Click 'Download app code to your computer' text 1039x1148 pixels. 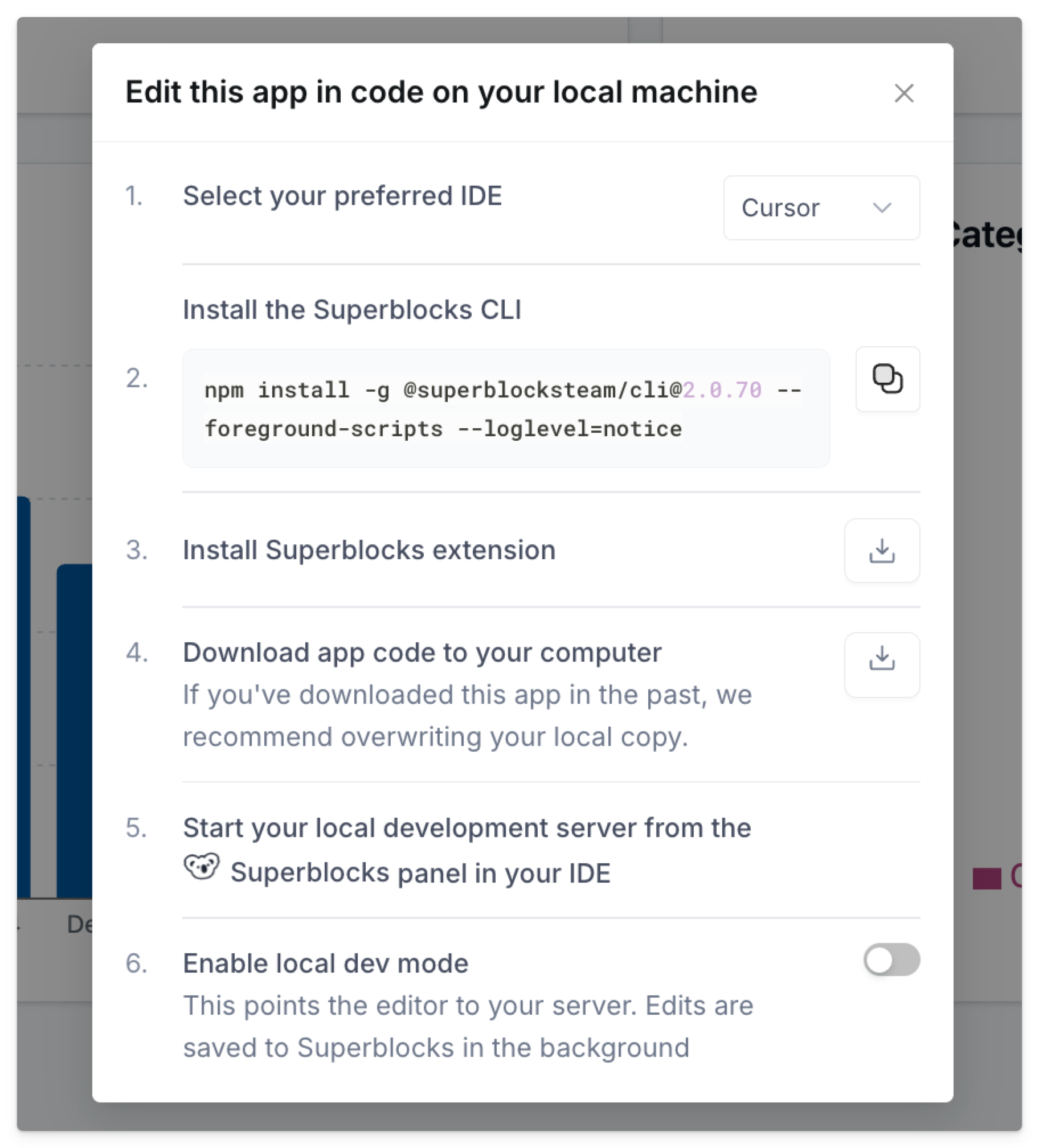[422, 653]
